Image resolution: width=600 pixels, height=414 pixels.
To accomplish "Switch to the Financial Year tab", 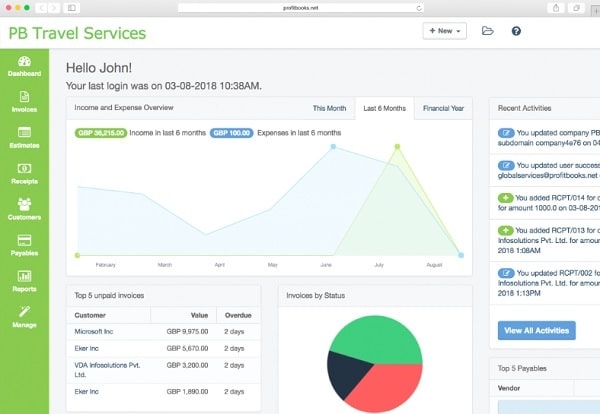I will click(x=443, y=108).
